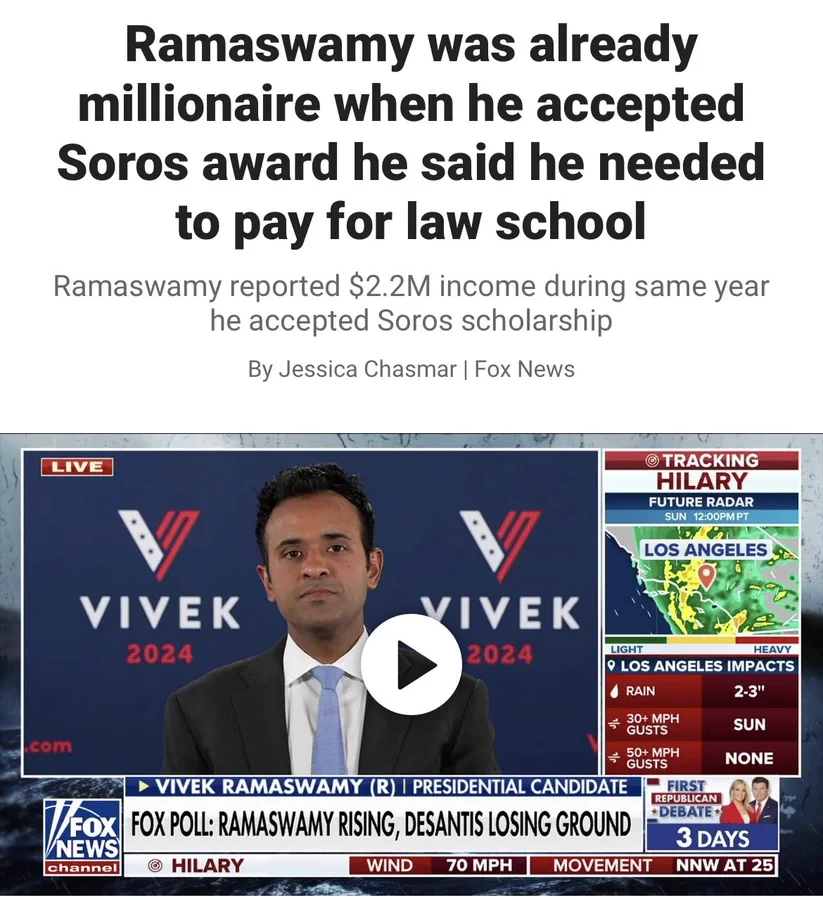Play the Vivek Ramaswamy interview video

[x=412, y=664]
